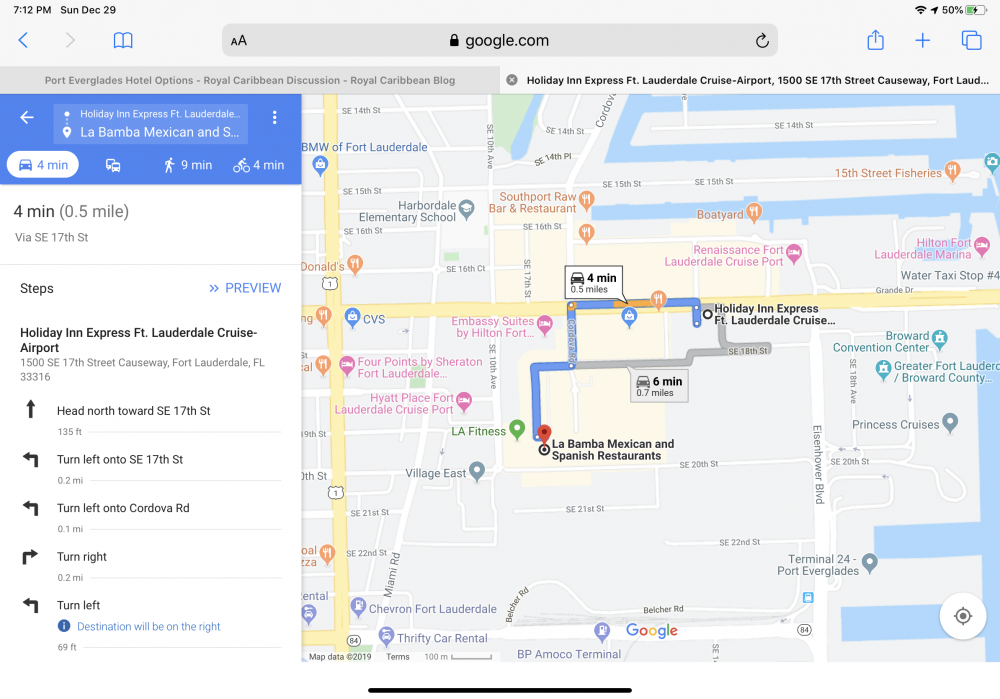This screenshot has width=1000, height=699.
Task: Select the alternate 6 min 0.7 miles route
Action: click(x=659, y=386)
